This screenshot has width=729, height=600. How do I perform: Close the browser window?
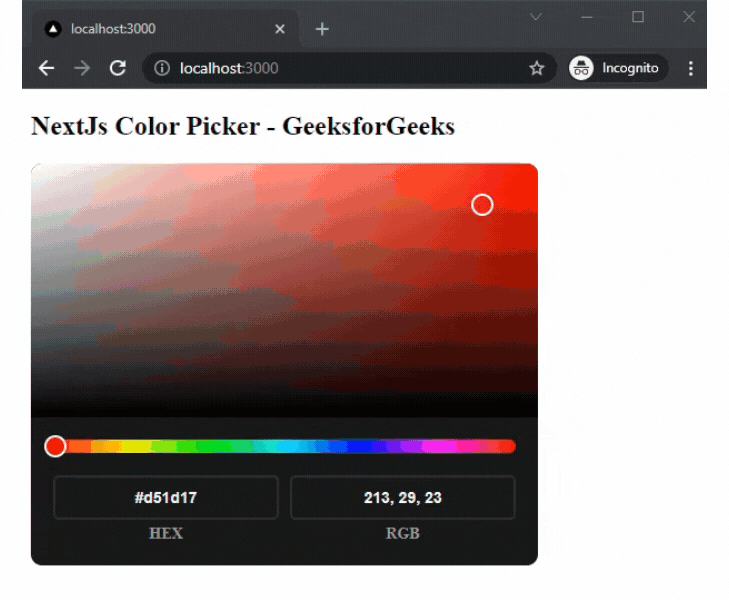coord(689,17)
